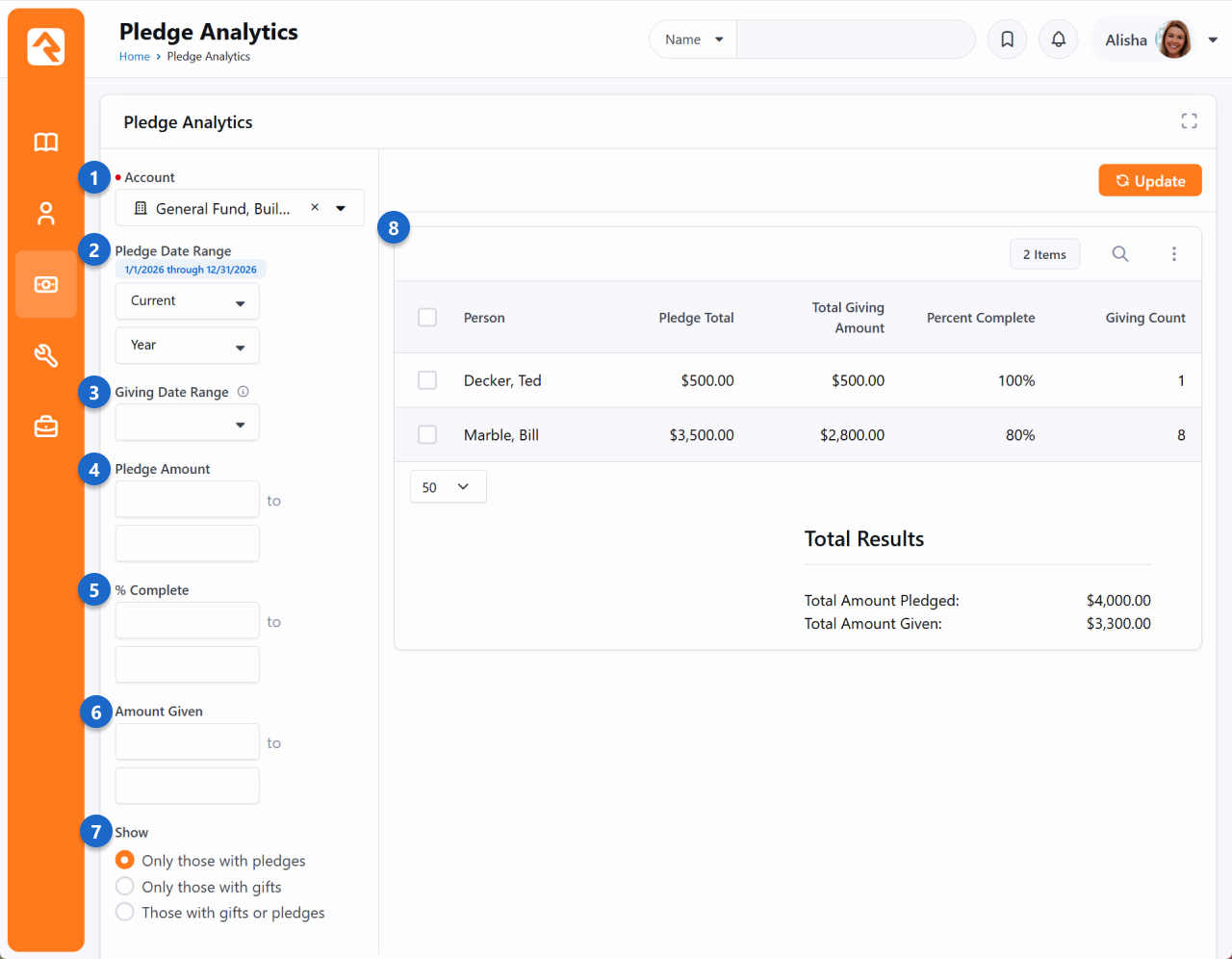The width and height of the screenshot is (1232, 959).
Task: Open notifications bell icon
Action: click(1058, 39)
